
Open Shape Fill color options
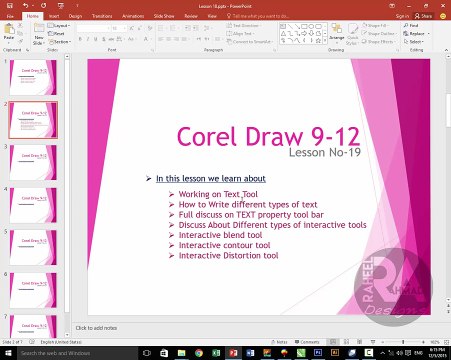pyautogui.click(x=376, y=25)
